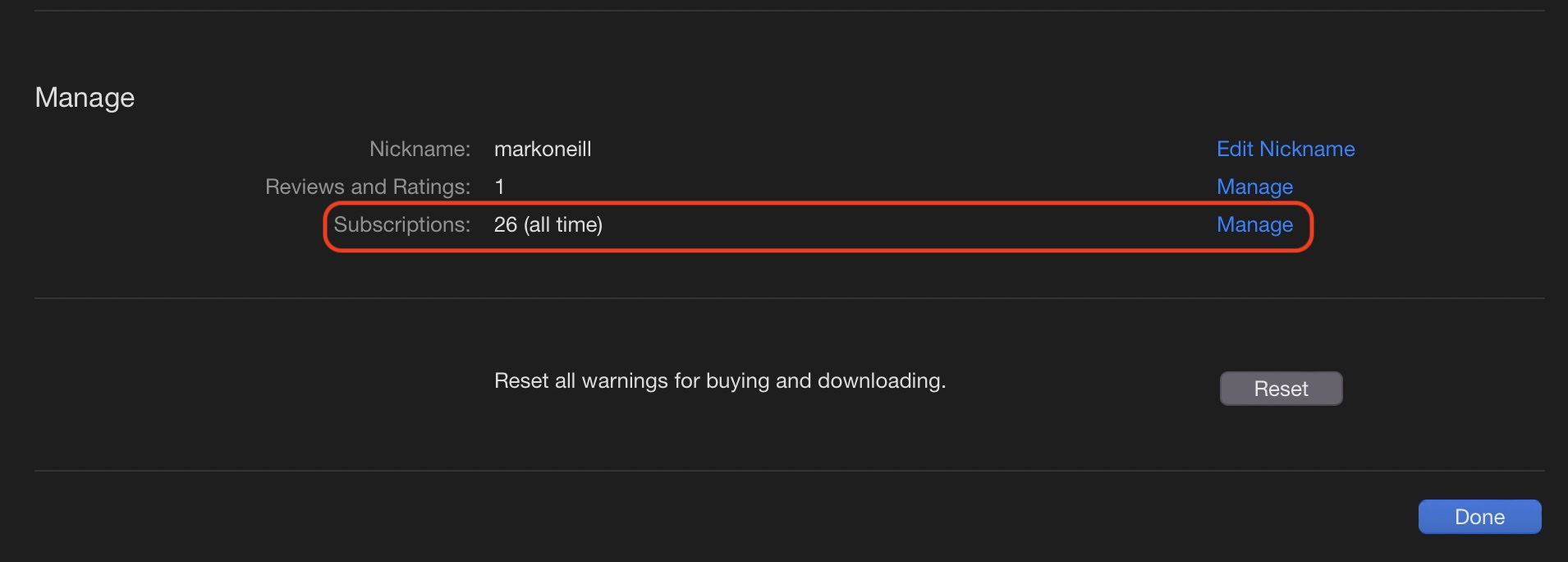Select the "(all time)" subscriptions text
1568x562 pixels.
[x=563, y=224]
